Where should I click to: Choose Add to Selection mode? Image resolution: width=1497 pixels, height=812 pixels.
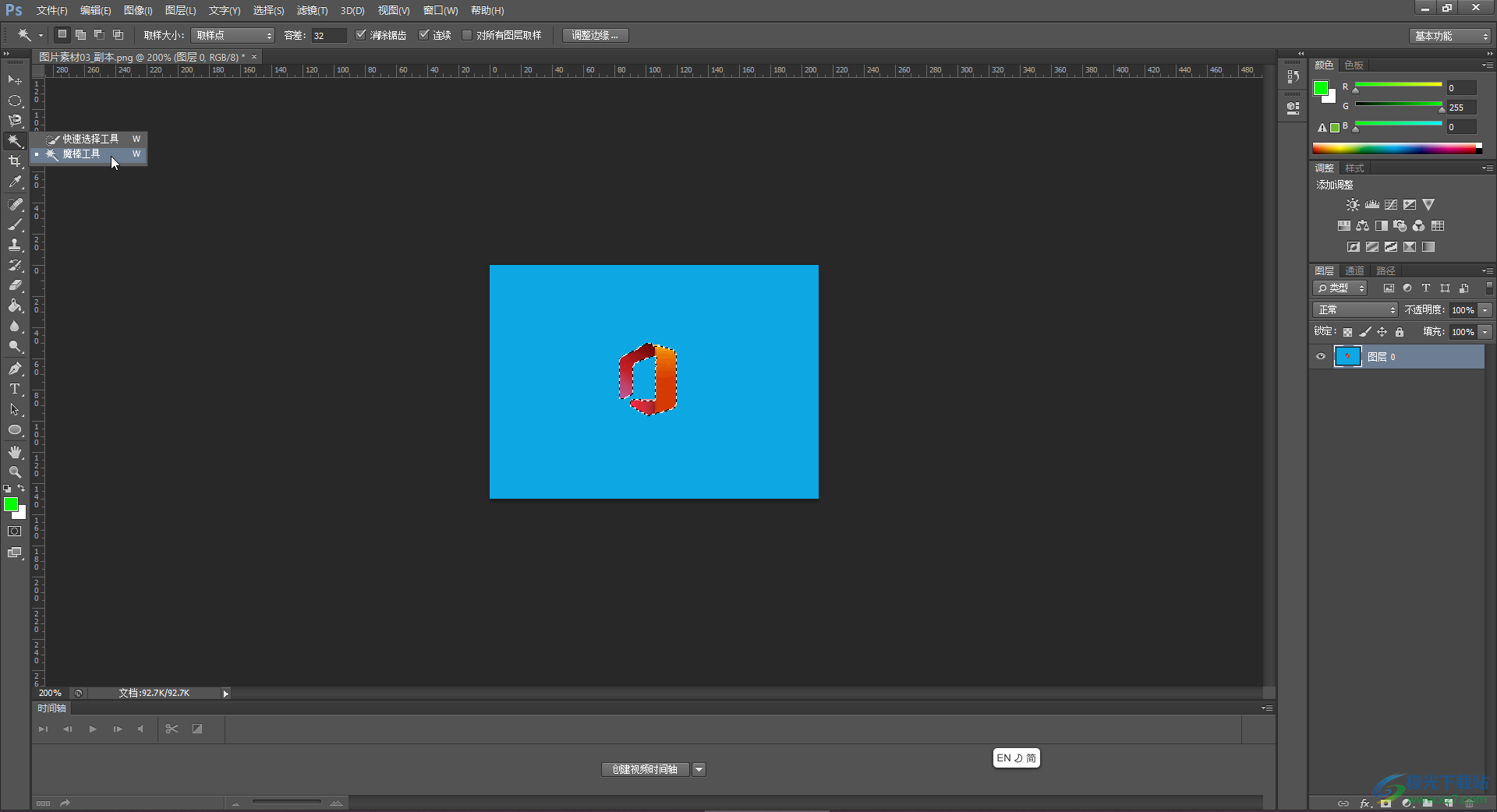coord(80,35)
